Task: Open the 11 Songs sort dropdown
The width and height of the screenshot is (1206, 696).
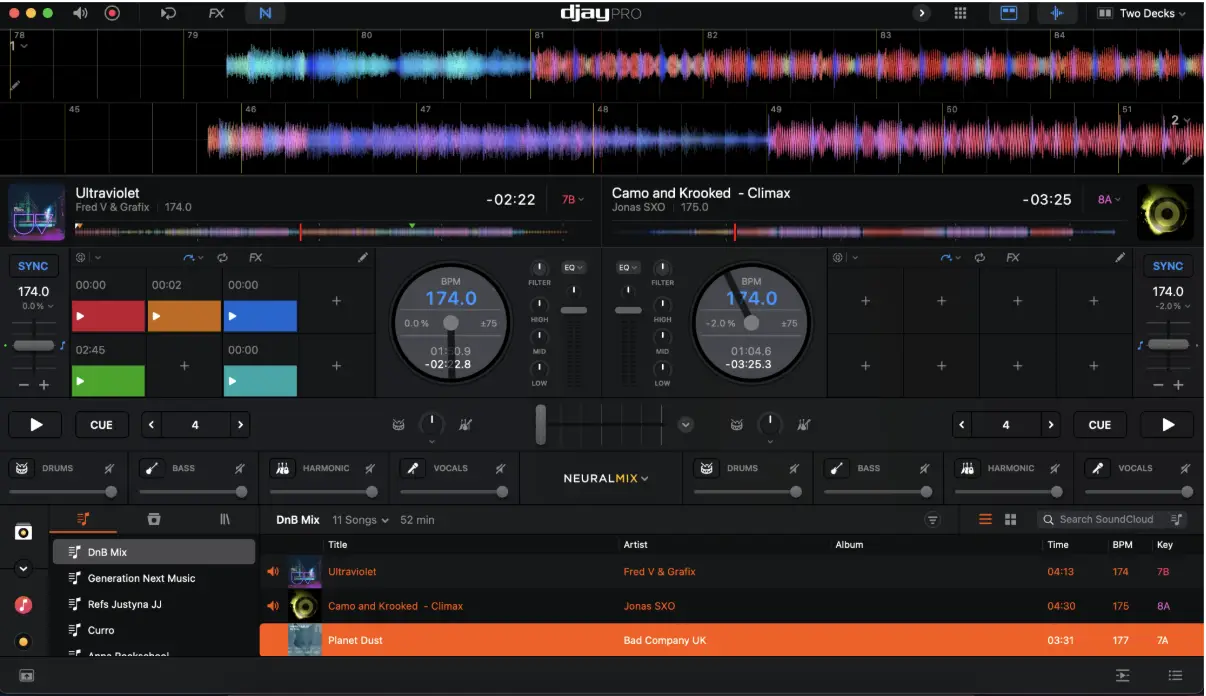Action: point(361,520)
